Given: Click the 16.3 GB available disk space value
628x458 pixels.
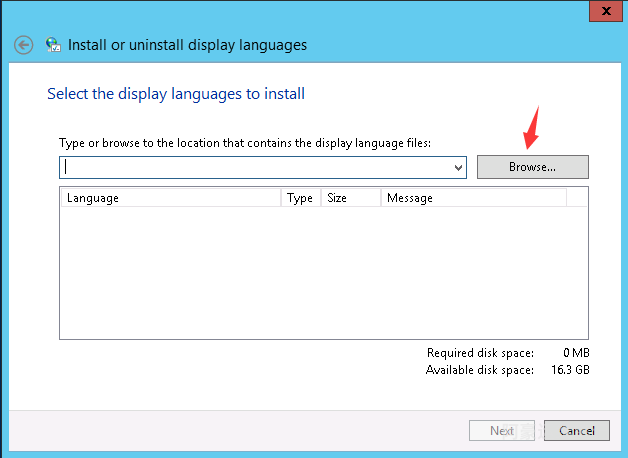Looking at the screenshot, I should (571, 369).
